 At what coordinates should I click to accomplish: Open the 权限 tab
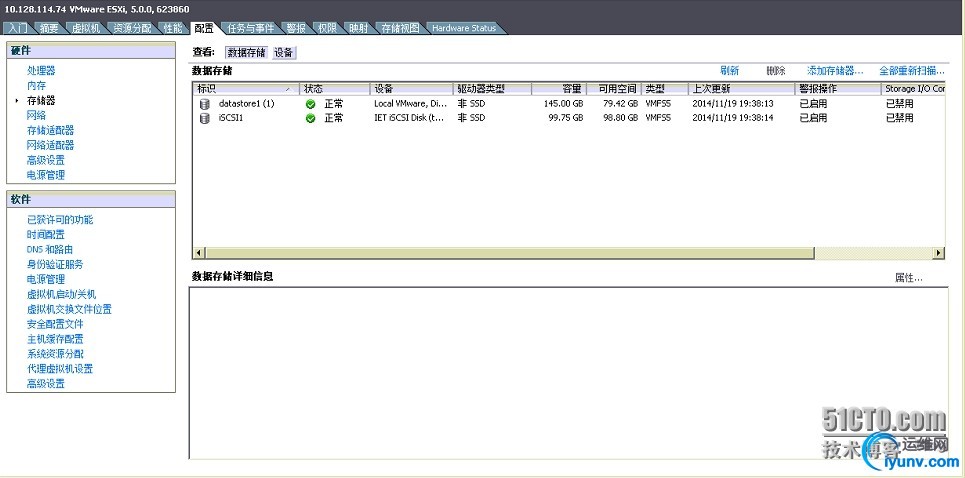[327, 28]
